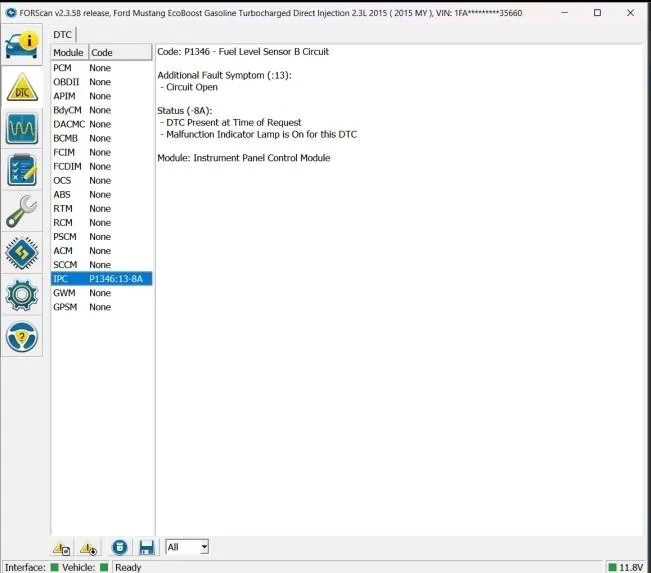
Task: Select the DTC tab
Action: point(63,35)
